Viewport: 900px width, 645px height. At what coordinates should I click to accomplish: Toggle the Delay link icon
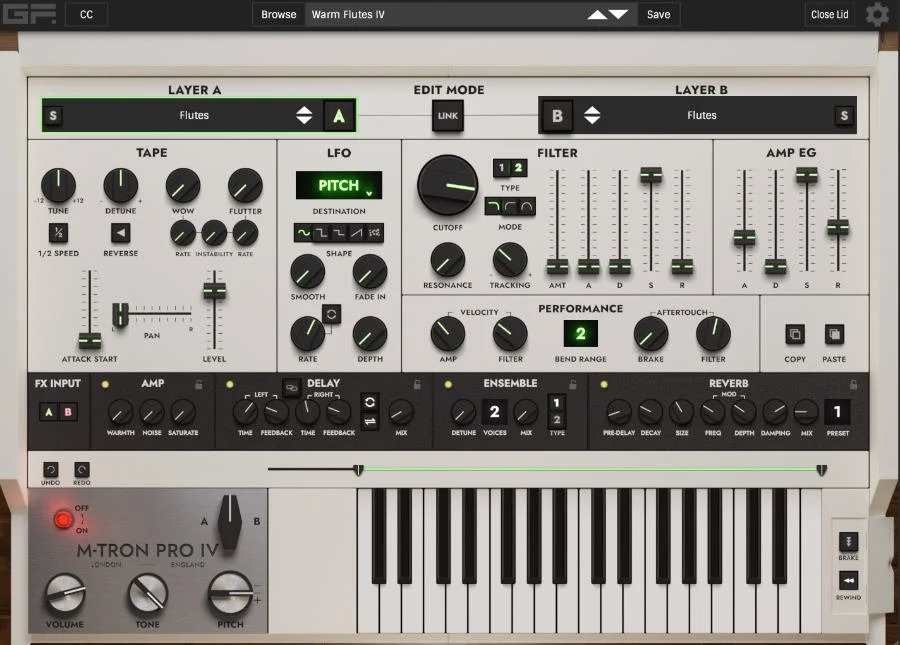(292, 387)
